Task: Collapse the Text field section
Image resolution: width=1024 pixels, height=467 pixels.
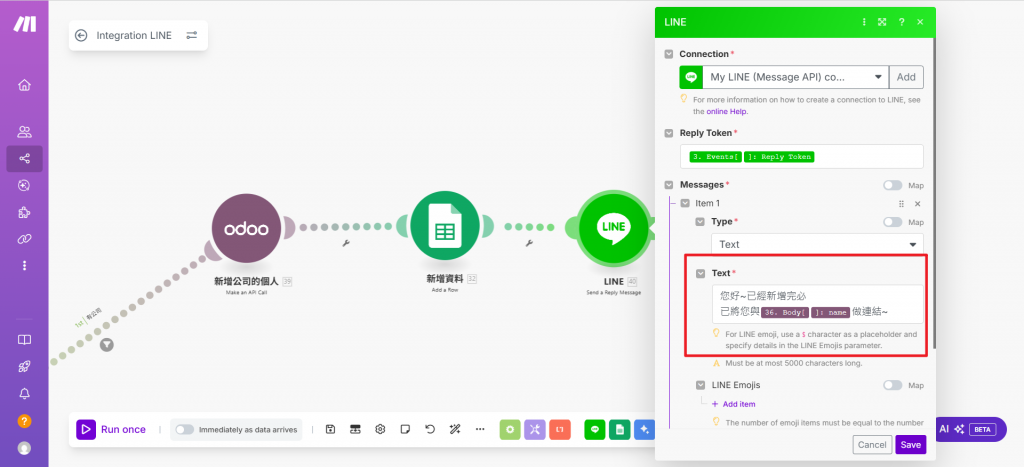Action: 700,273
